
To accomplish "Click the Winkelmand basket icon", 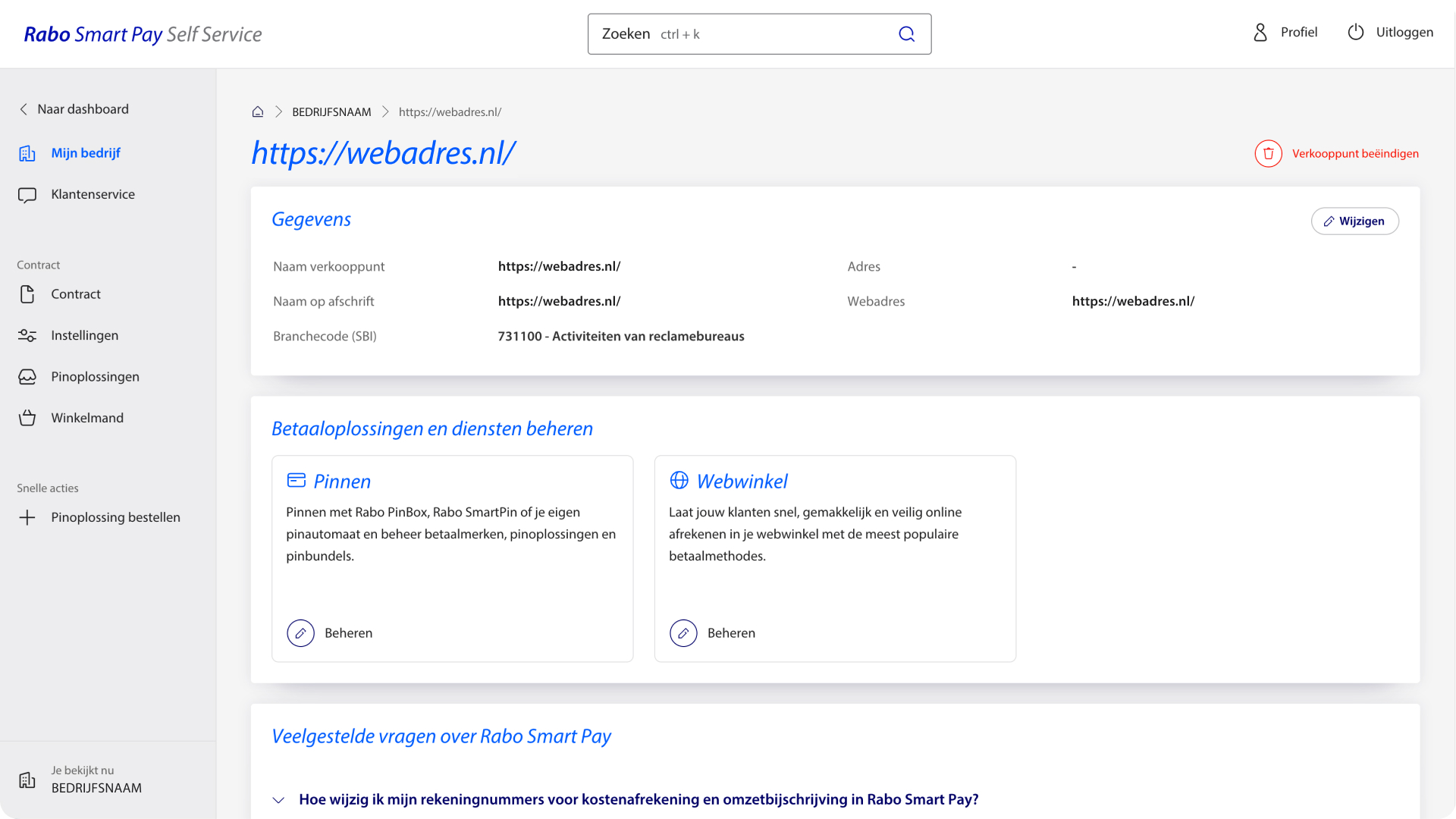I will (27, 419).
